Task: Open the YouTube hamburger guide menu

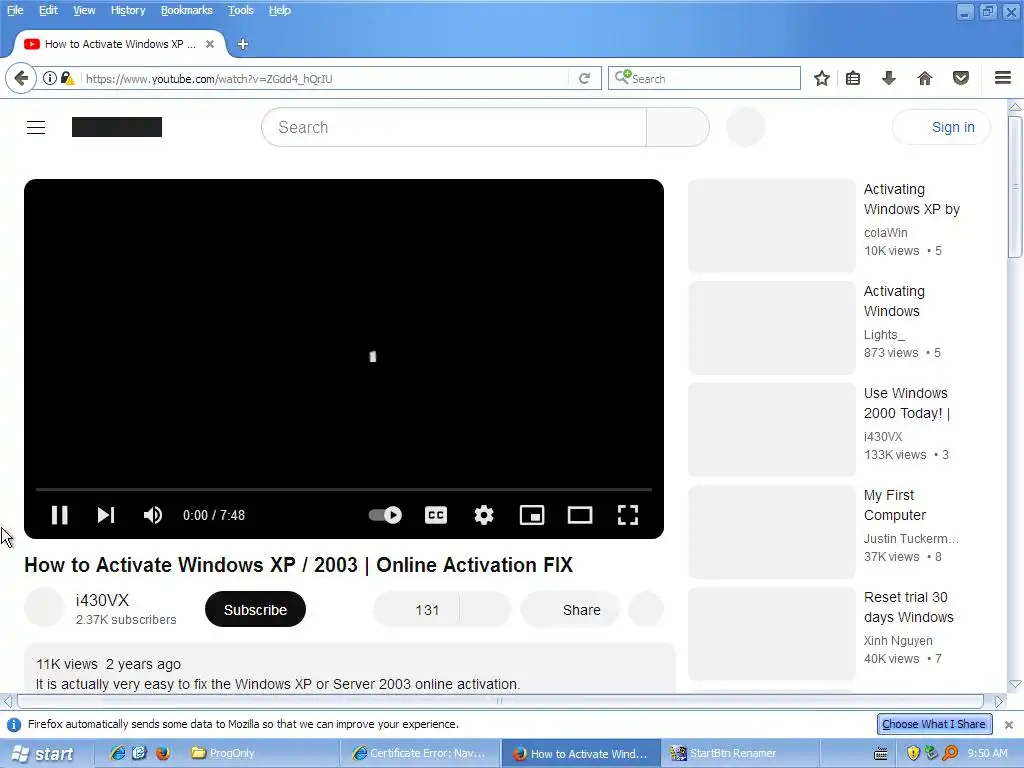Action: tap(36, 127)
